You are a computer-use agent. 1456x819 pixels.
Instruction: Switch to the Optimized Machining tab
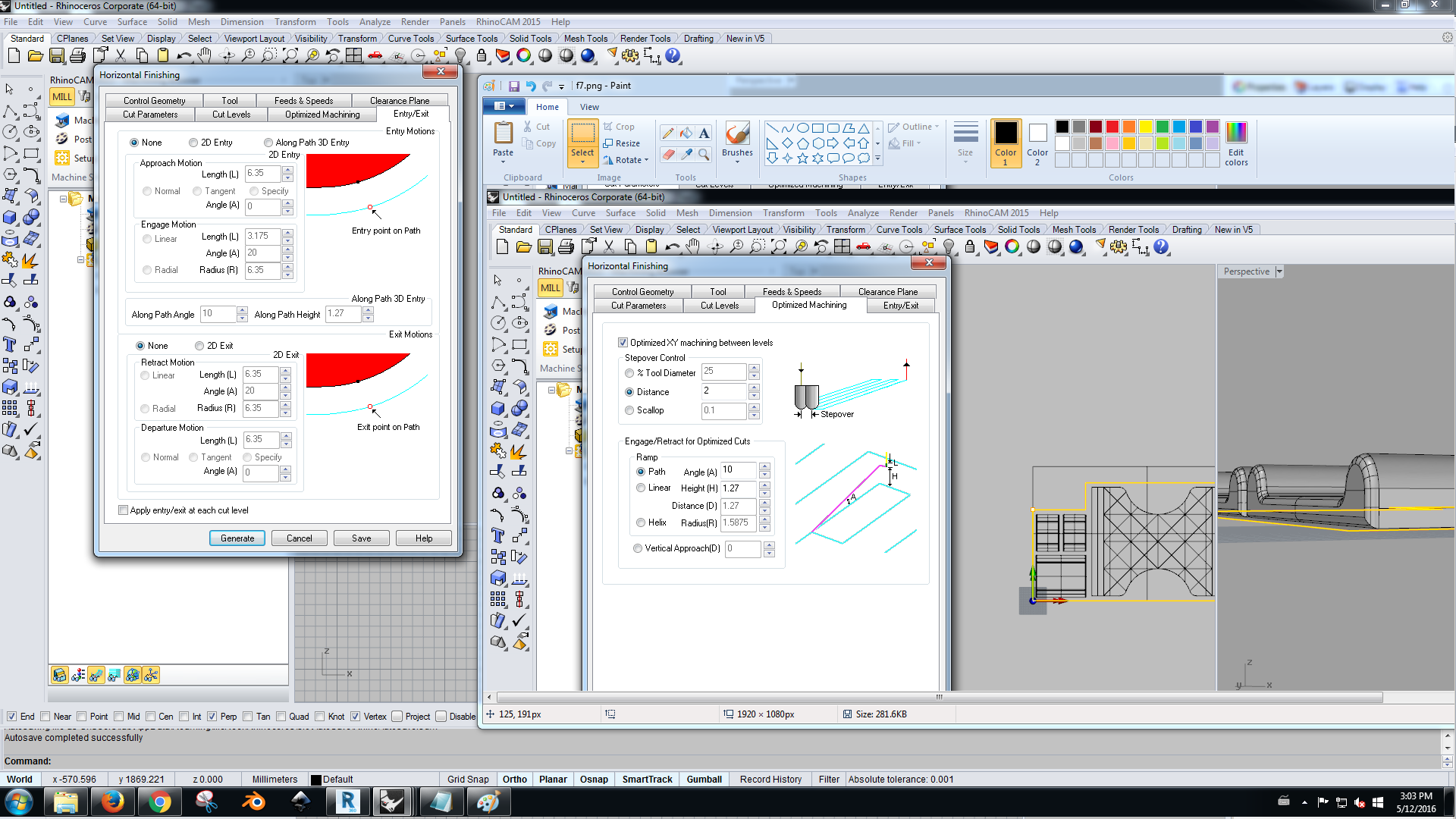click(322, 115)
